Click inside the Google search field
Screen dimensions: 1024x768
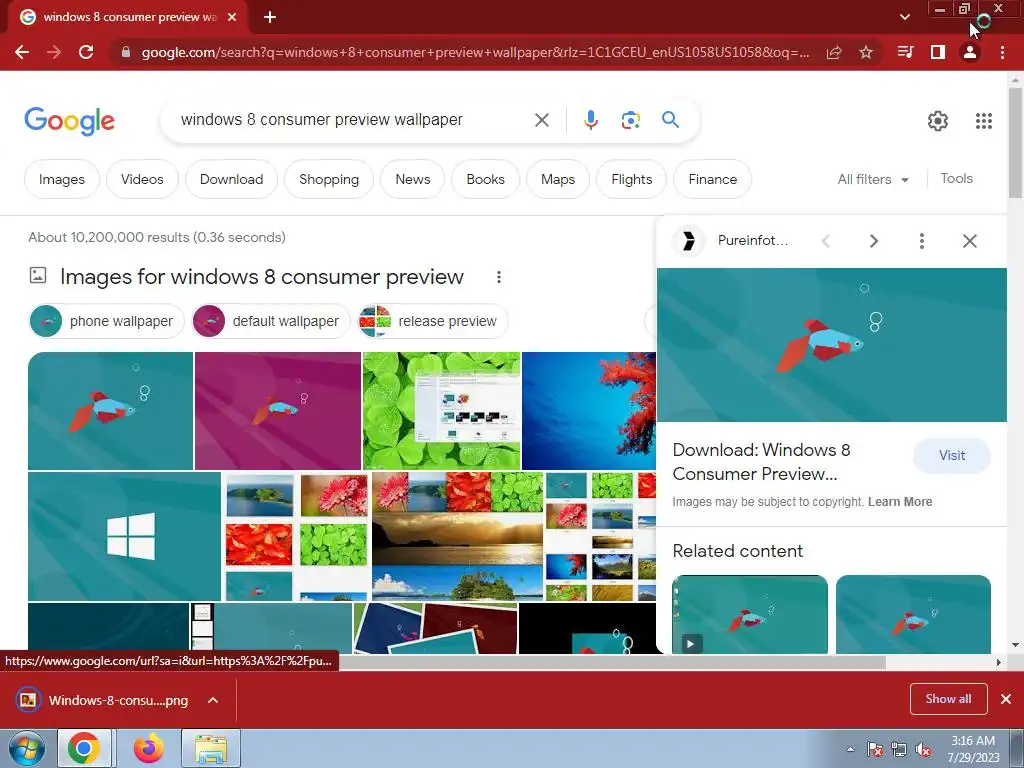click(353, 120)
